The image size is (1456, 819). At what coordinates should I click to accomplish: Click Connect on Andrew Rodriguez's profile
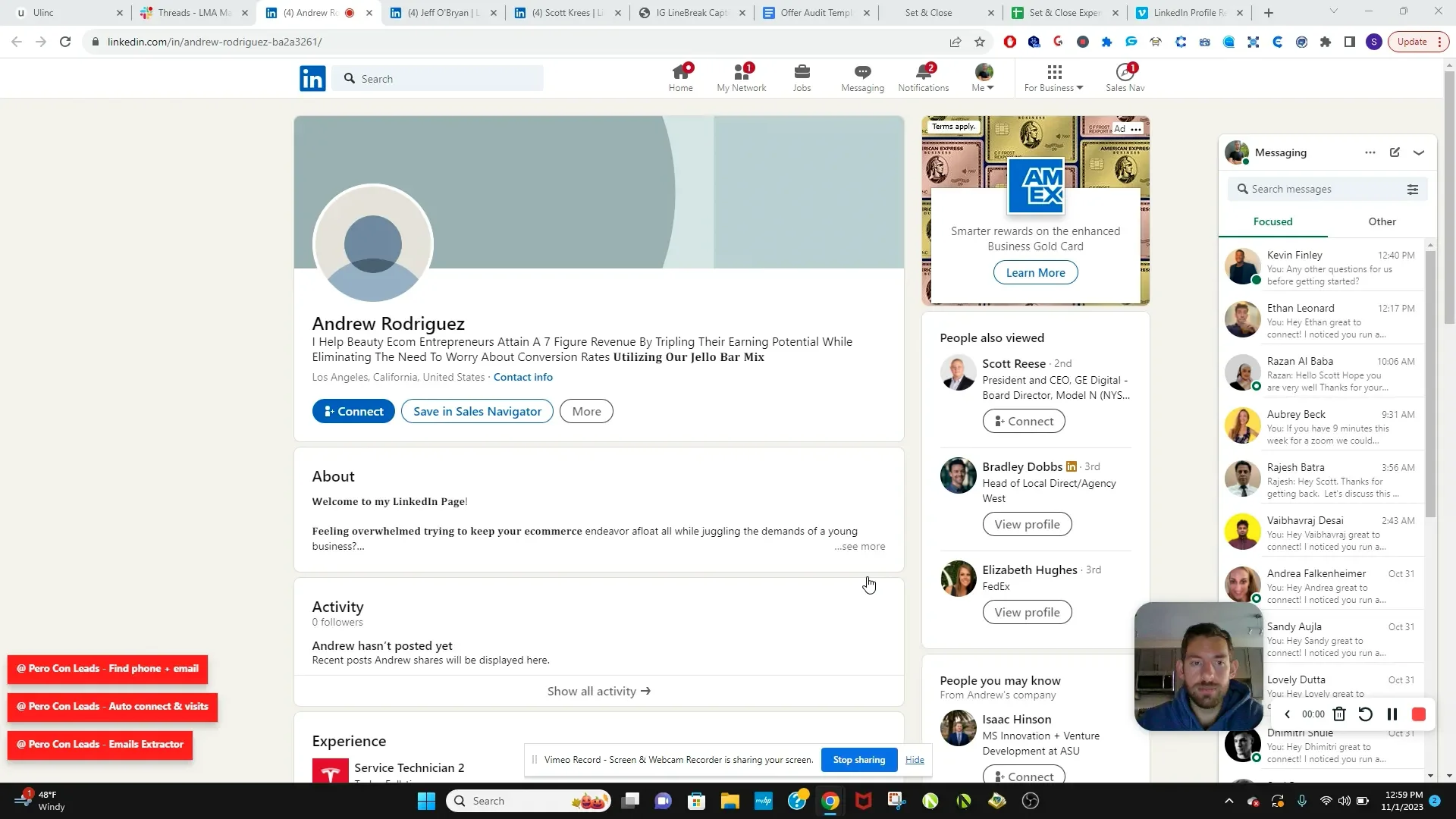[x=353, y=410]
